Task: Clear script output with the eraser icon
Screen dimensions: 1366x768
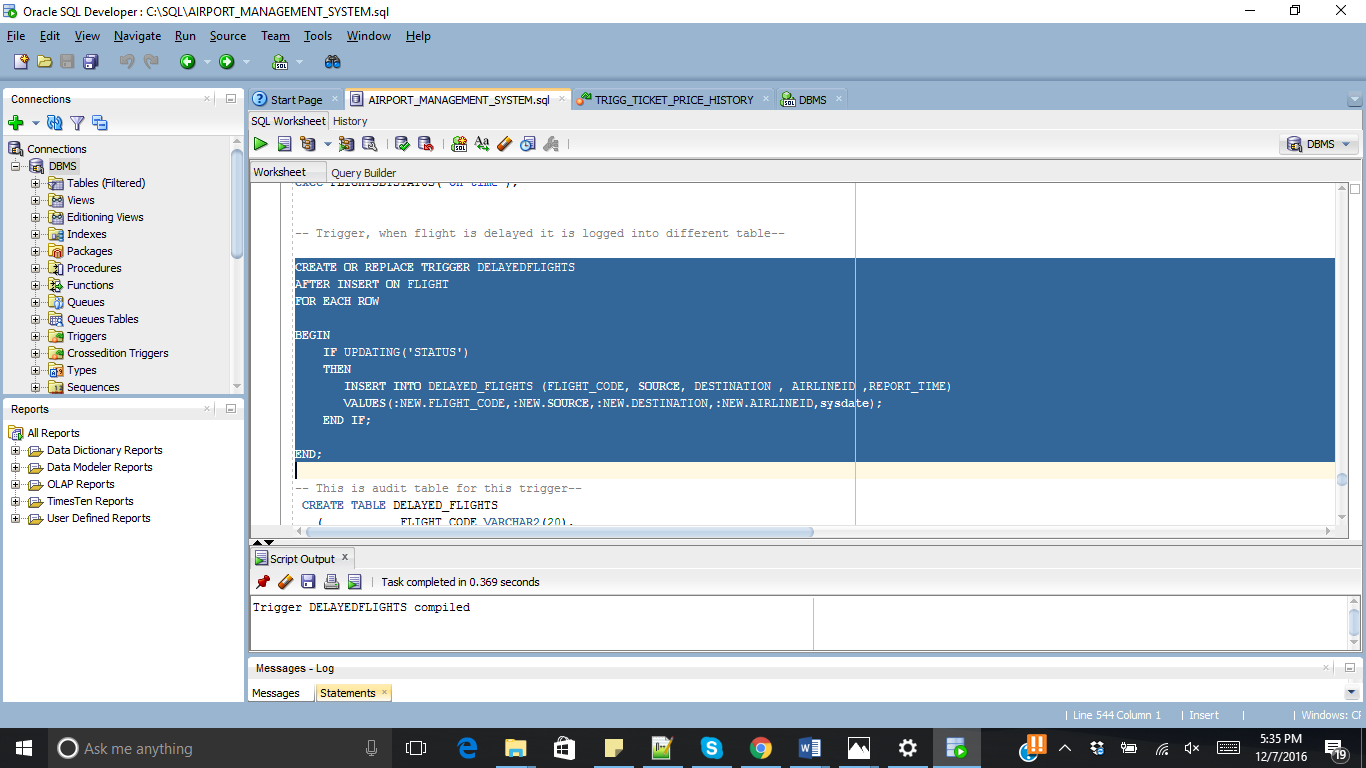Action: click(x=285, y=581)
